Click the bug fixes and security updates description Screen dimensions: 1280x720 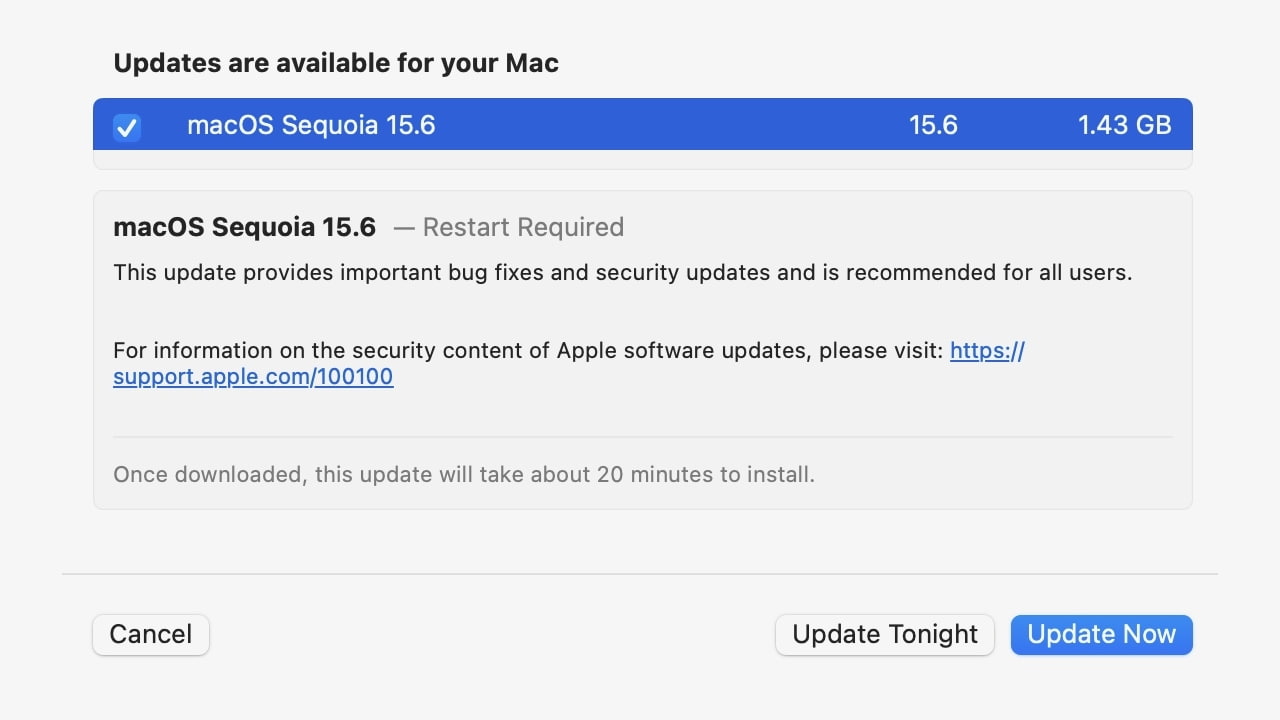[622, 272]
